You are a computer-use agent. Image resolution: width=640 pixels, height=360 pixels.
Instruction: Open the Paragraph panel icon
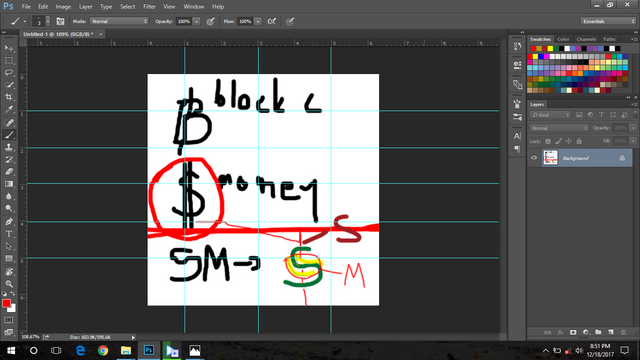pos(517,149)
